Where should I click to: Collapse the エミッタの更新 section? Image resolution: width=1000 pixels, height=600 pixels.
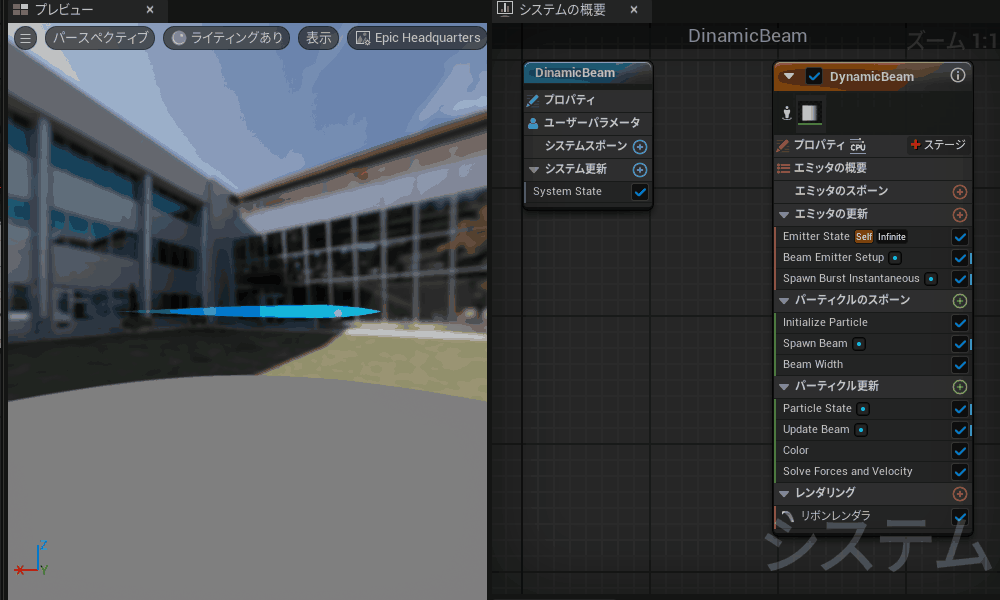[x=783, y=214]
